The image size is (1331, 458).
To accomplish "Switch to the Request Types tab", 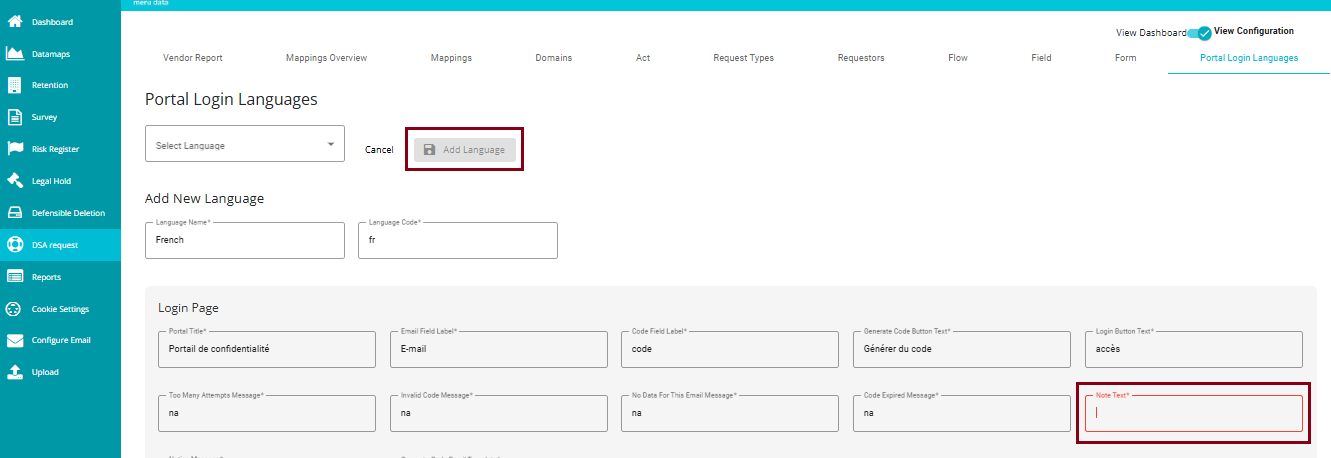I will pyautogui.click(x=743, y=58).
